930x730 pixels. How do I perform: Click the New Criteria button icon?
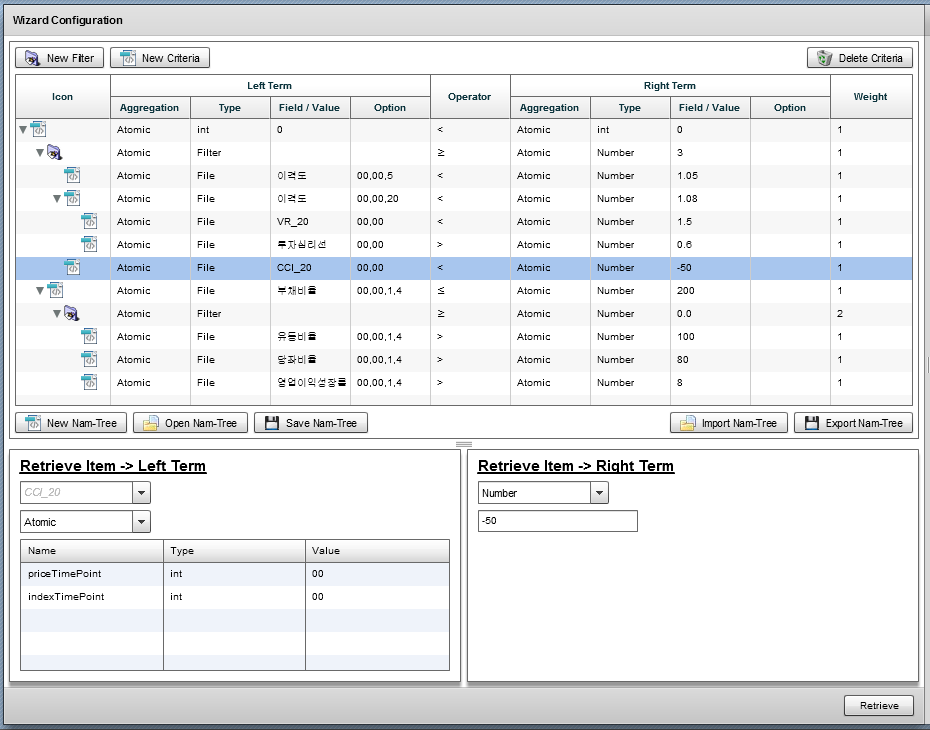(x=127, y=58)
